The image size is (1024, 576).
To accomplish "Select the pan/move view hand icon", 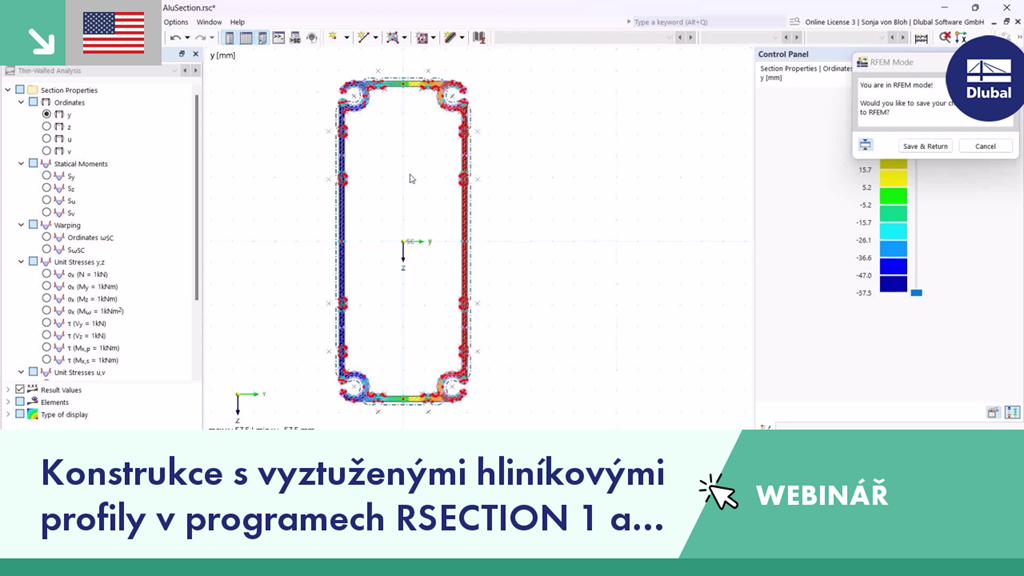I will click(x=312, y=37).
